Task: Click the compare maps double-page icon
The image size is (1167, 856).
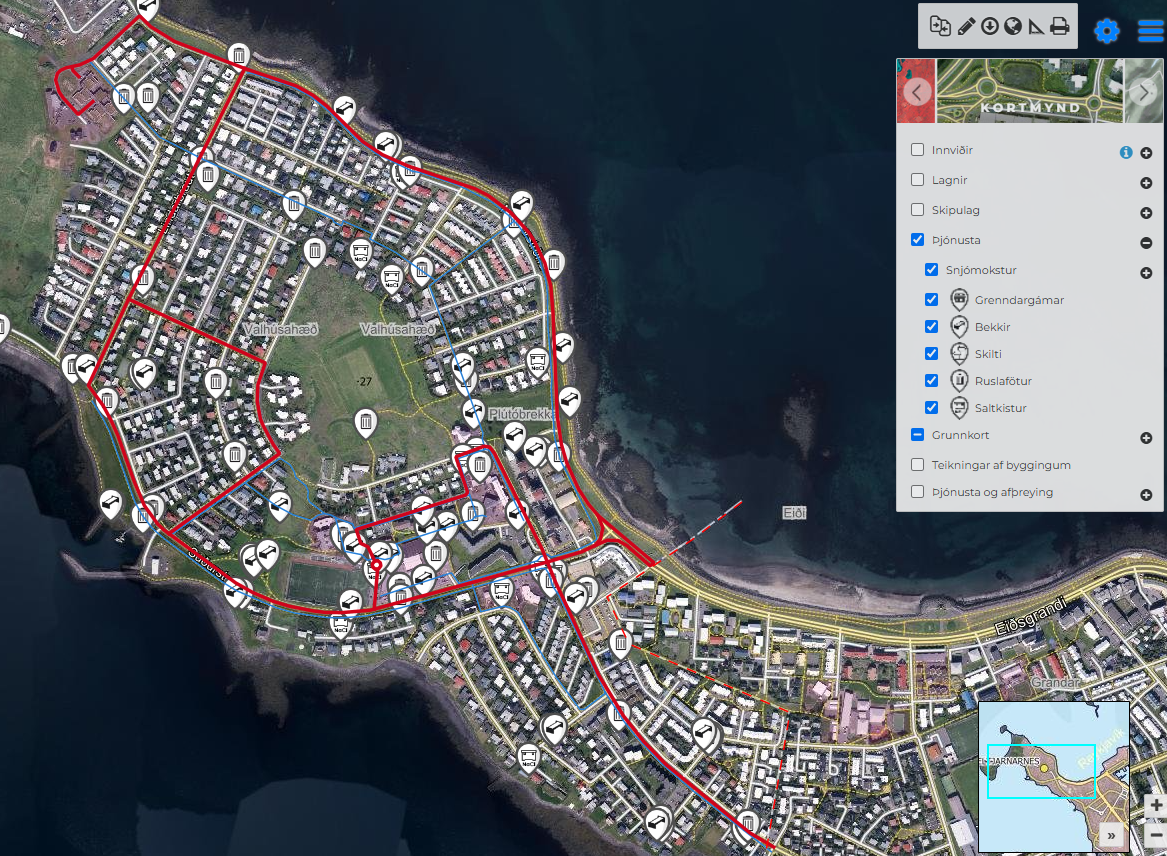Action: coord(940,27)
